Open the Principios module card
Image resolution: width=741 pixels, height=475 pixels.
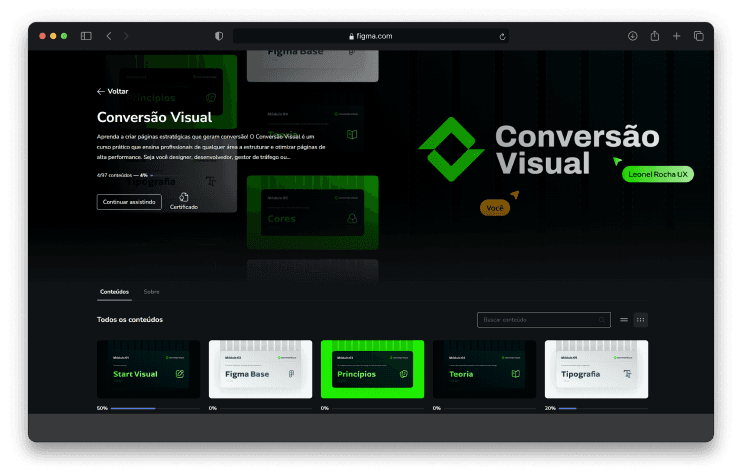click(x=372, y=369)
